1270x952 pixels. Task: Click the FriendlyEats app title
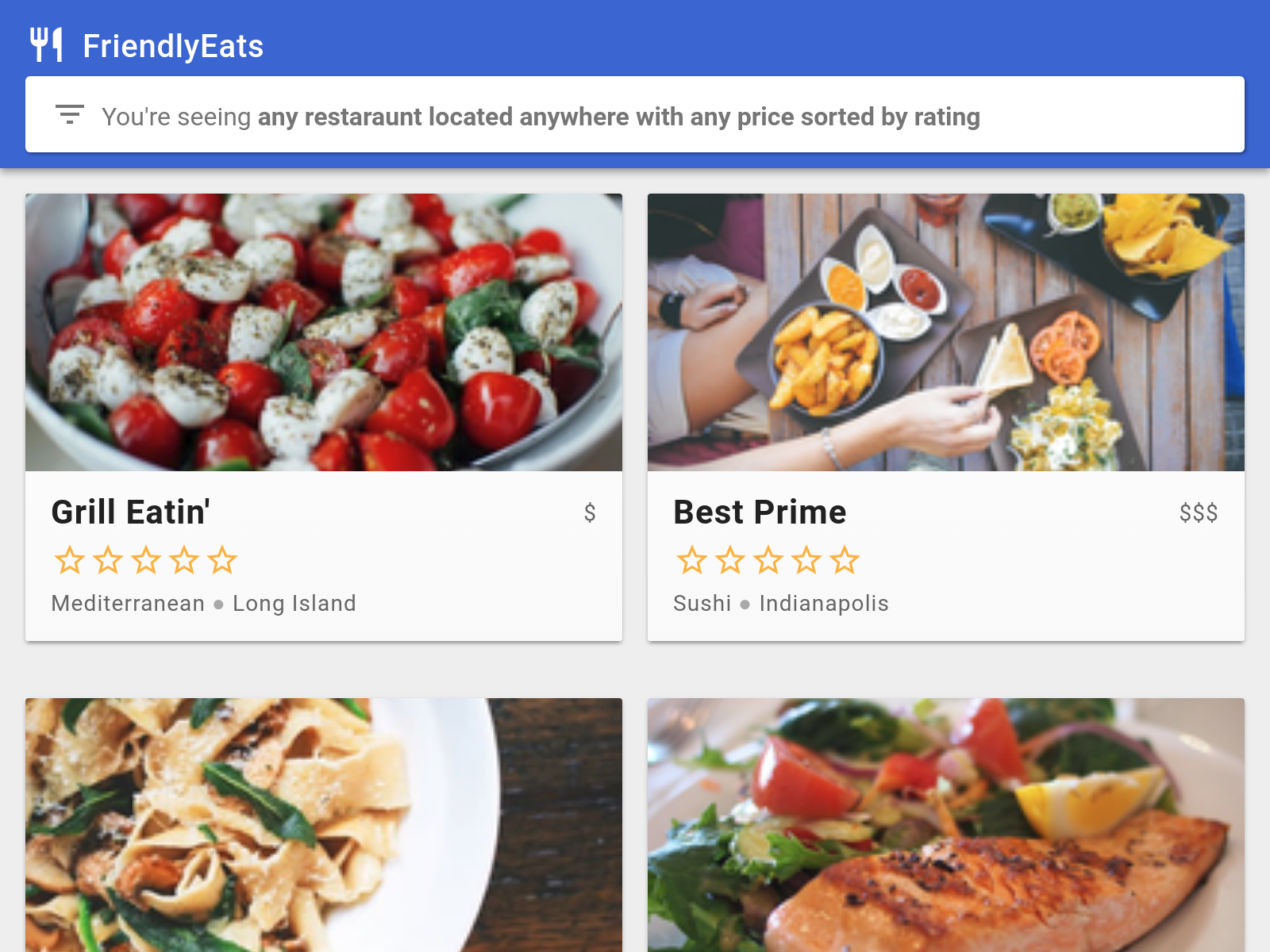tap(173, 46)
